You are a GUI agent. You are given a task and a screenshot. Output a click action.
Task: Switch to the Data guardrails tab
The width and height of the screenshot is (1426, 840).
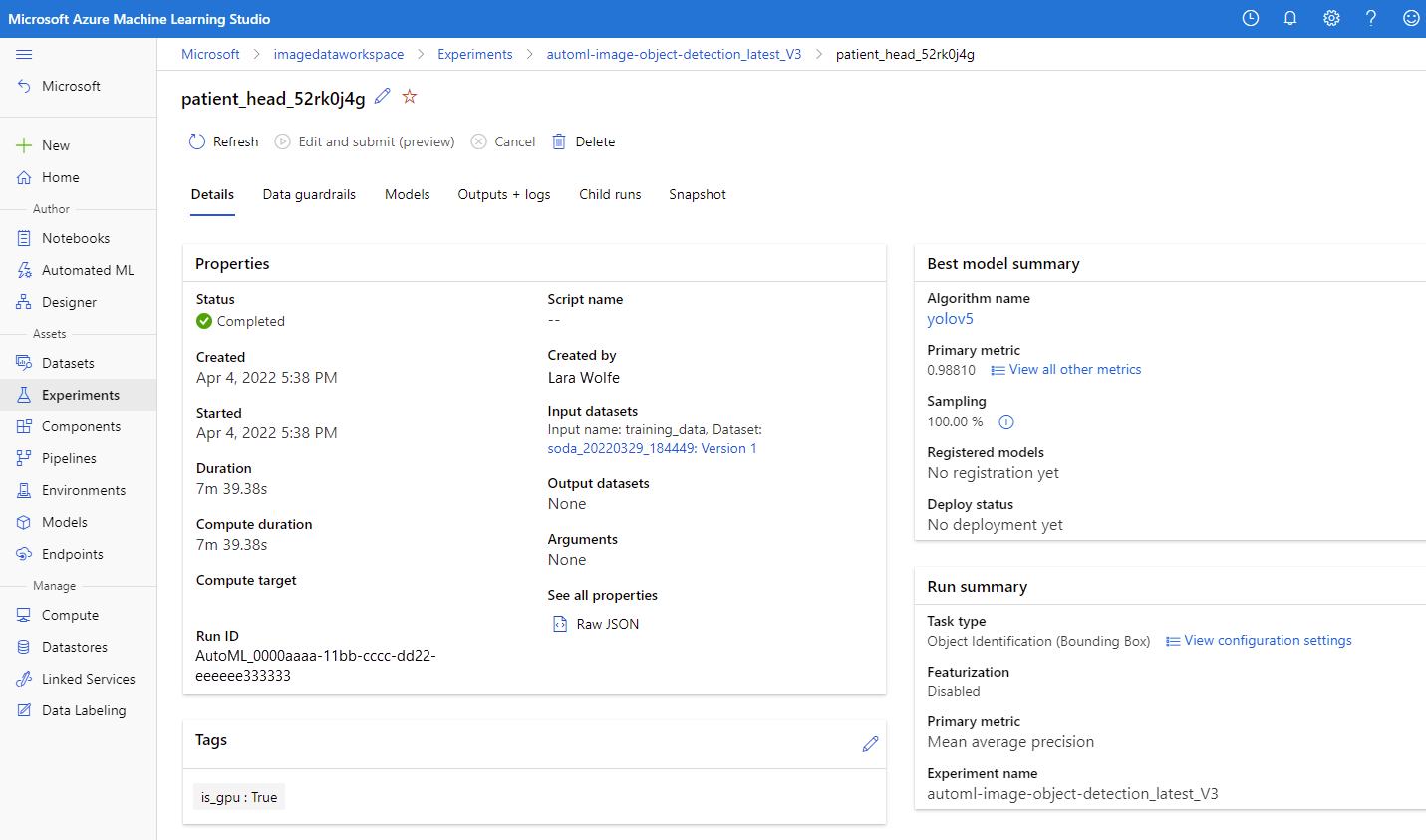(x=309, y=194)
